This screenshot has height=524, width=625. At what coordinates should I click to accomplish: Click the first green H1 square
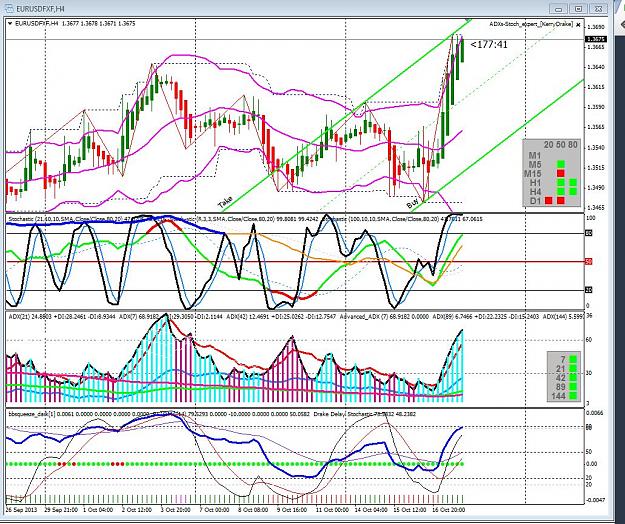tap(561, 183)
